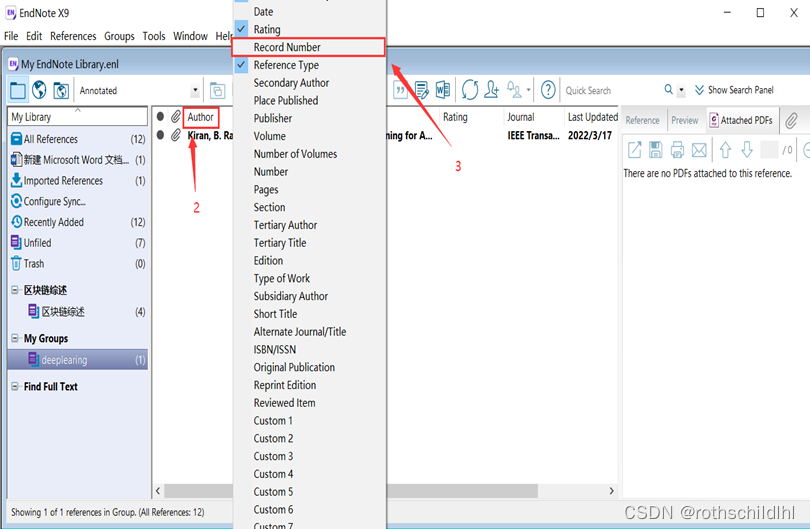Click the EndNote X9 app icon in title bar
This screenshot has width=810, height=529.
11,13
